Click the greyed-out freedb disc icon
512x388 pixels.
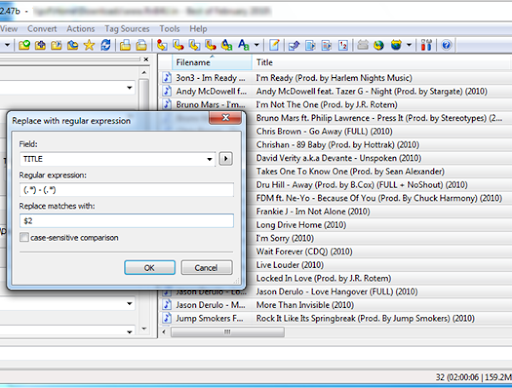click(x=363, y=45)
